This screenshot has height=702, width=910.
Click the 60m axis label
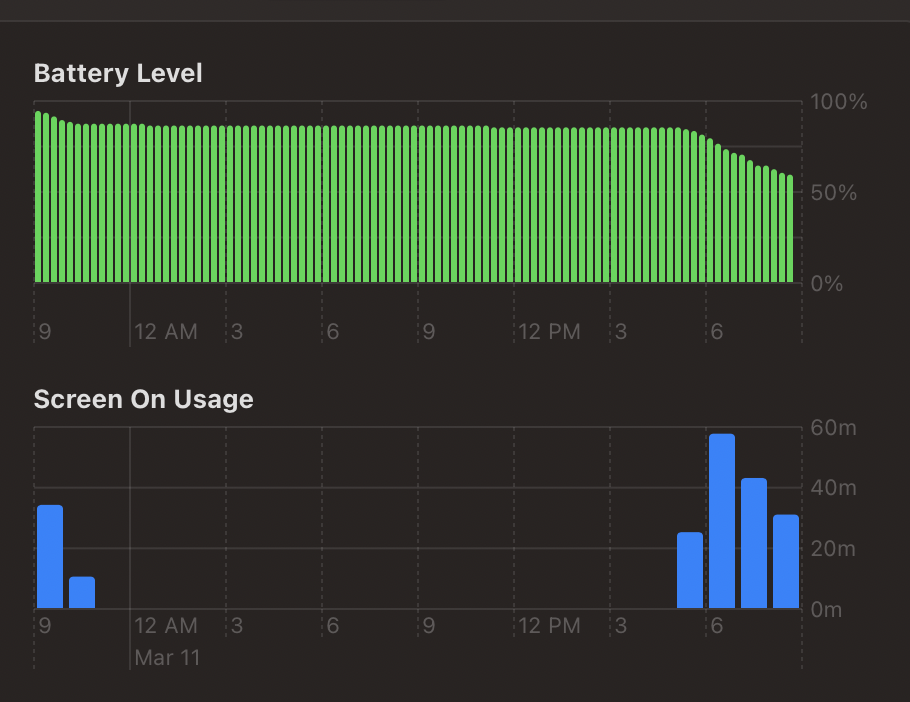833,428
